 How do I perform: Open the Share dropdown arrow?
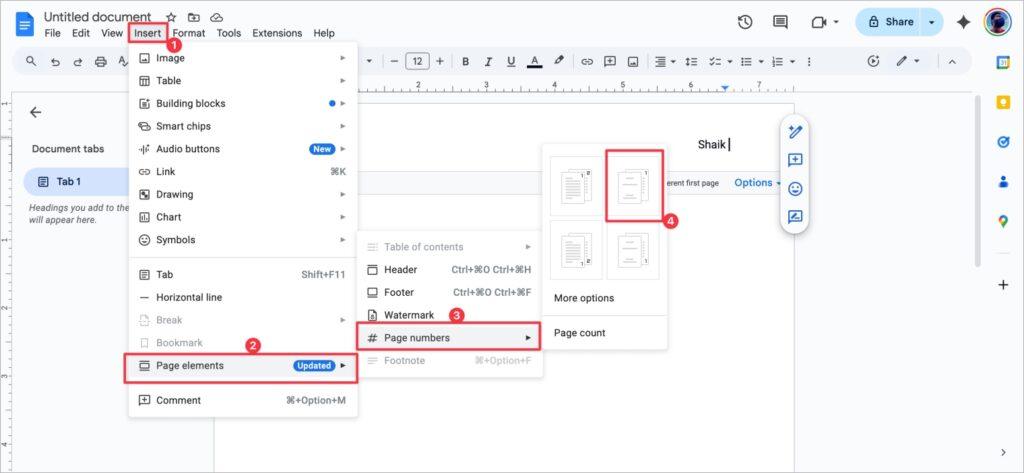point(932,22)
